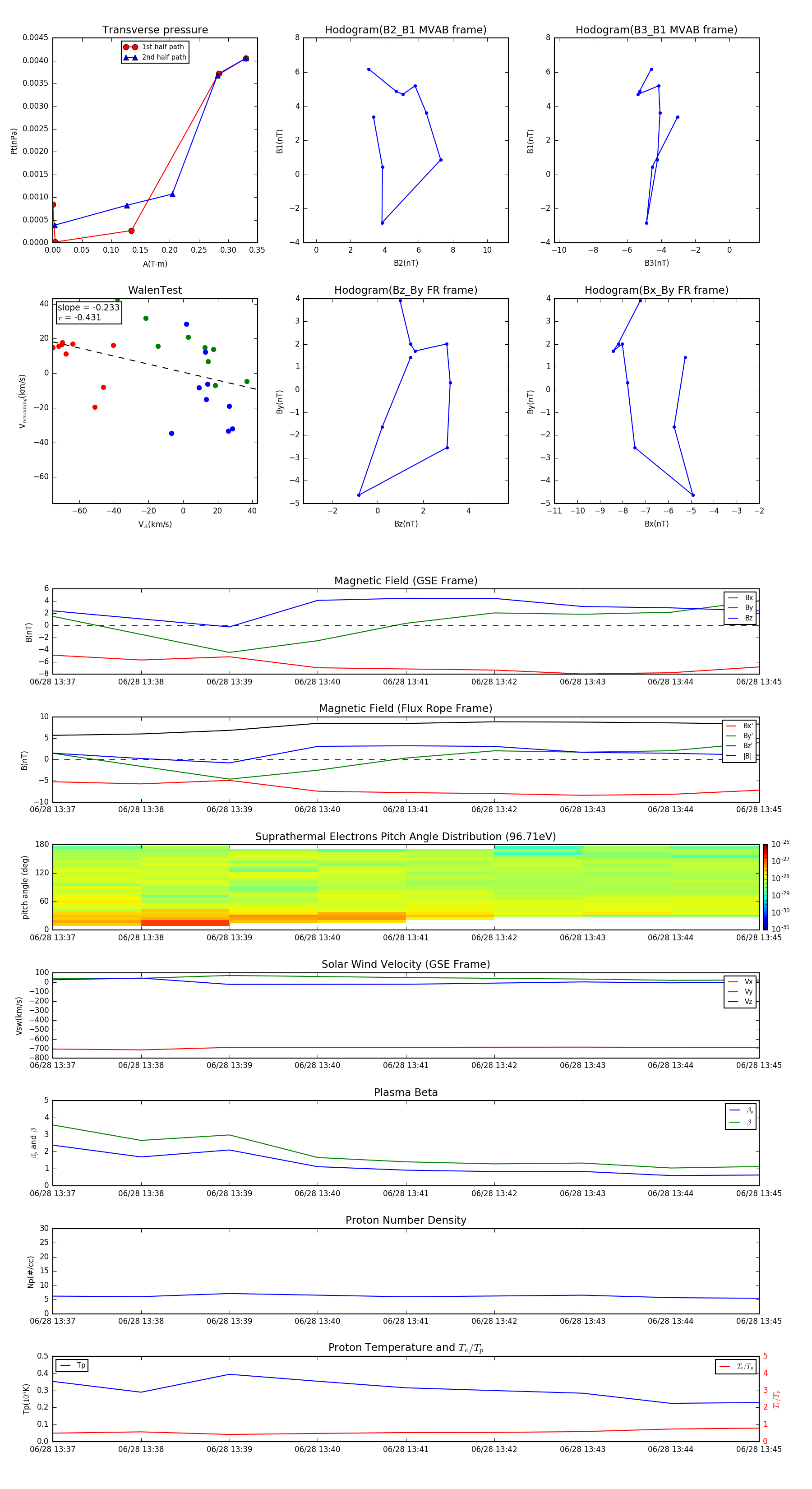
Task: Click the "B2(nT)" x-axis label
Action: pyautogui.click(x=406, y=263)
